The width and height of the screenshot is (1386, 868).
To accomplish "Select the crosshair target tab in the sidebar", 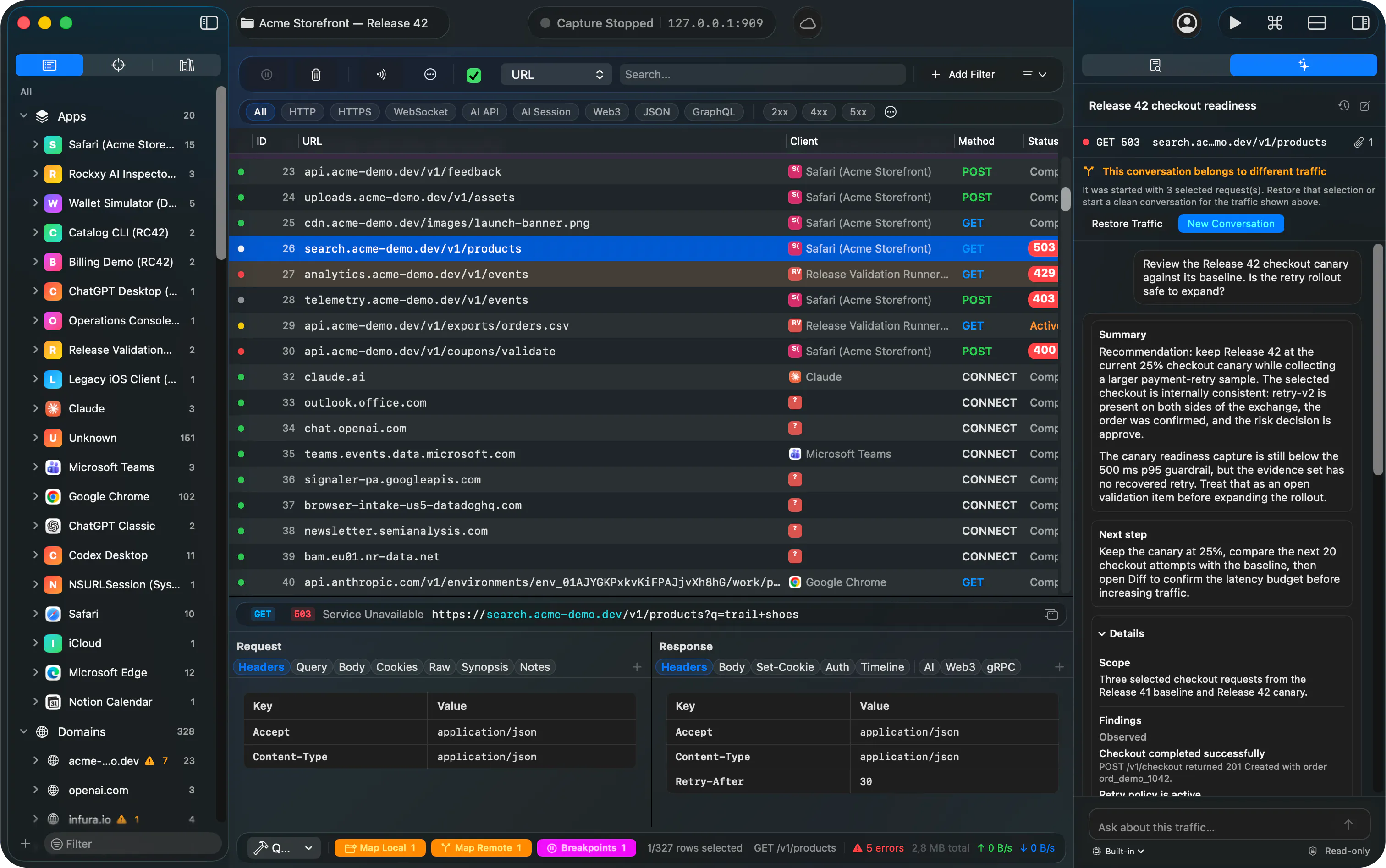I will (118, 65).
